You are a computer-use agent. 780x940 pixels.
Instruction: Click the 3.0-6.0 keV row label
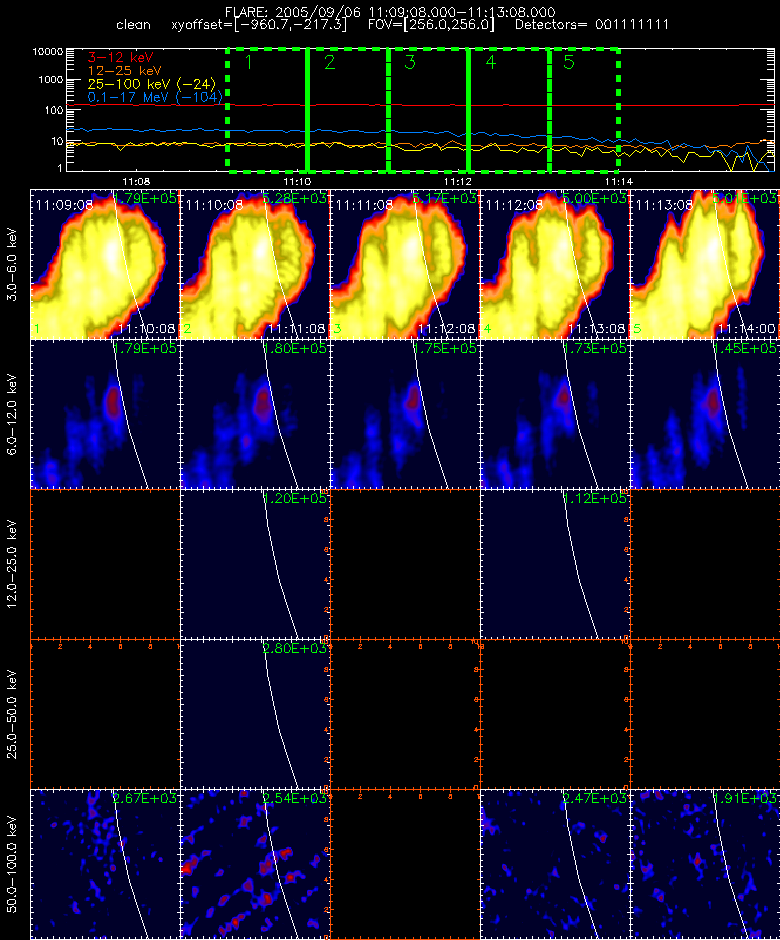pyautogui.click(x=12, y=264)
